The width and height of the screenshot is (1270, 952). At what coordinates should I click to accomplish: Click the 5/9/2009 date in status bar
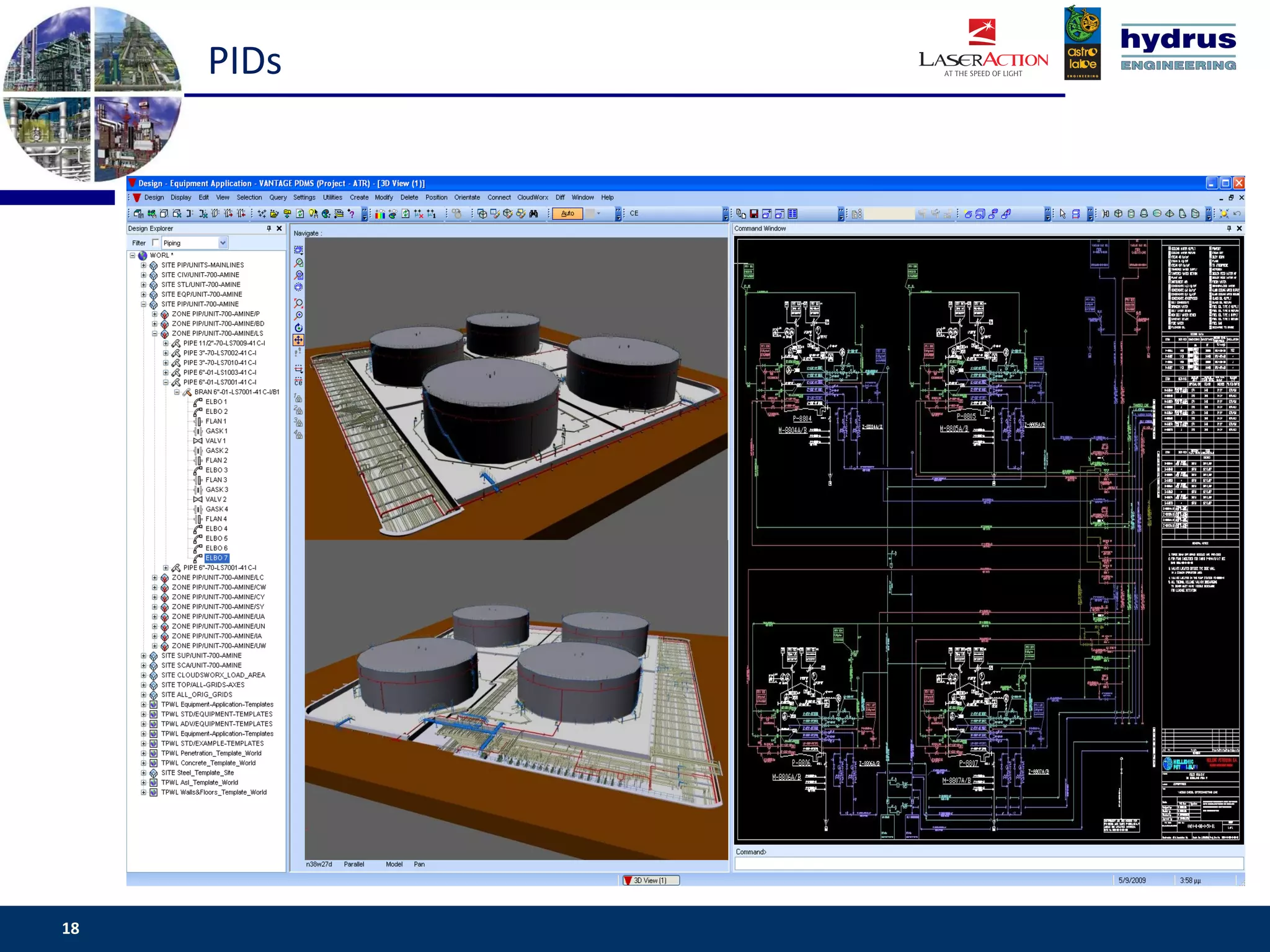click(x=1132, y=881)
